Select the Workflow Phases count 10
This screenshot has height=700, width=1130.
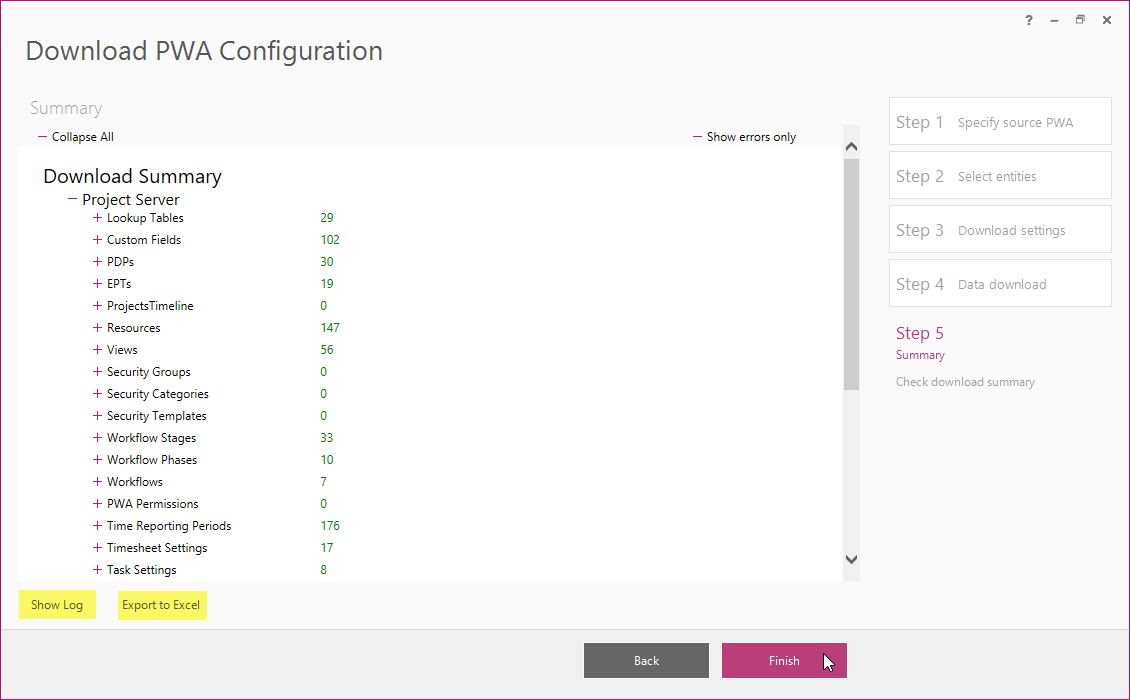click(x=327, y=459)
